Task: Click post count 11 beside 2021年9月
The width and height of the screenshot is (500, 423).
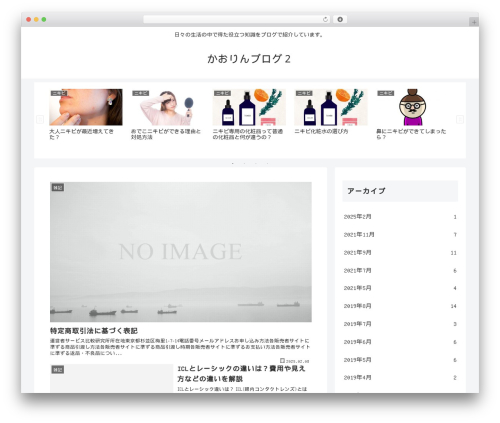Action: point(453,253)
